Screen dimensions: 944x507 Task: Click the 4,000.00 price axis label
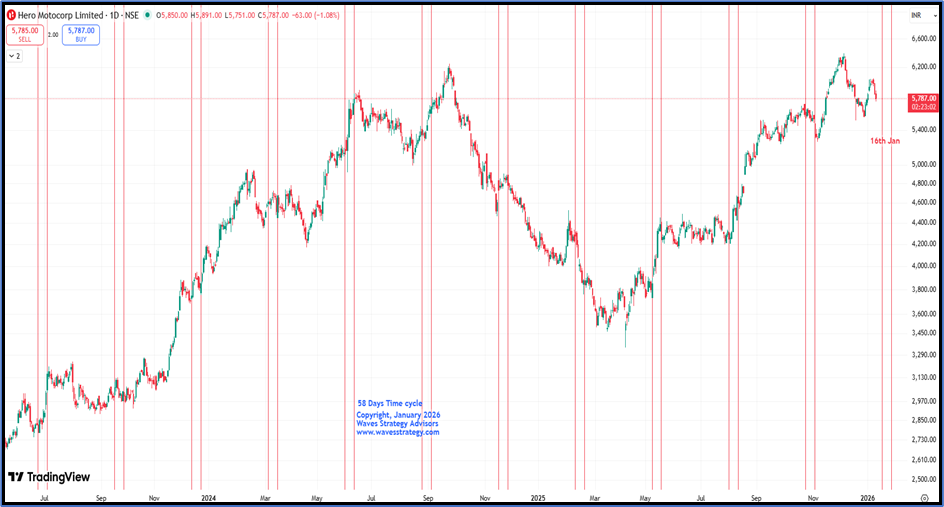(x=924, y=266)
